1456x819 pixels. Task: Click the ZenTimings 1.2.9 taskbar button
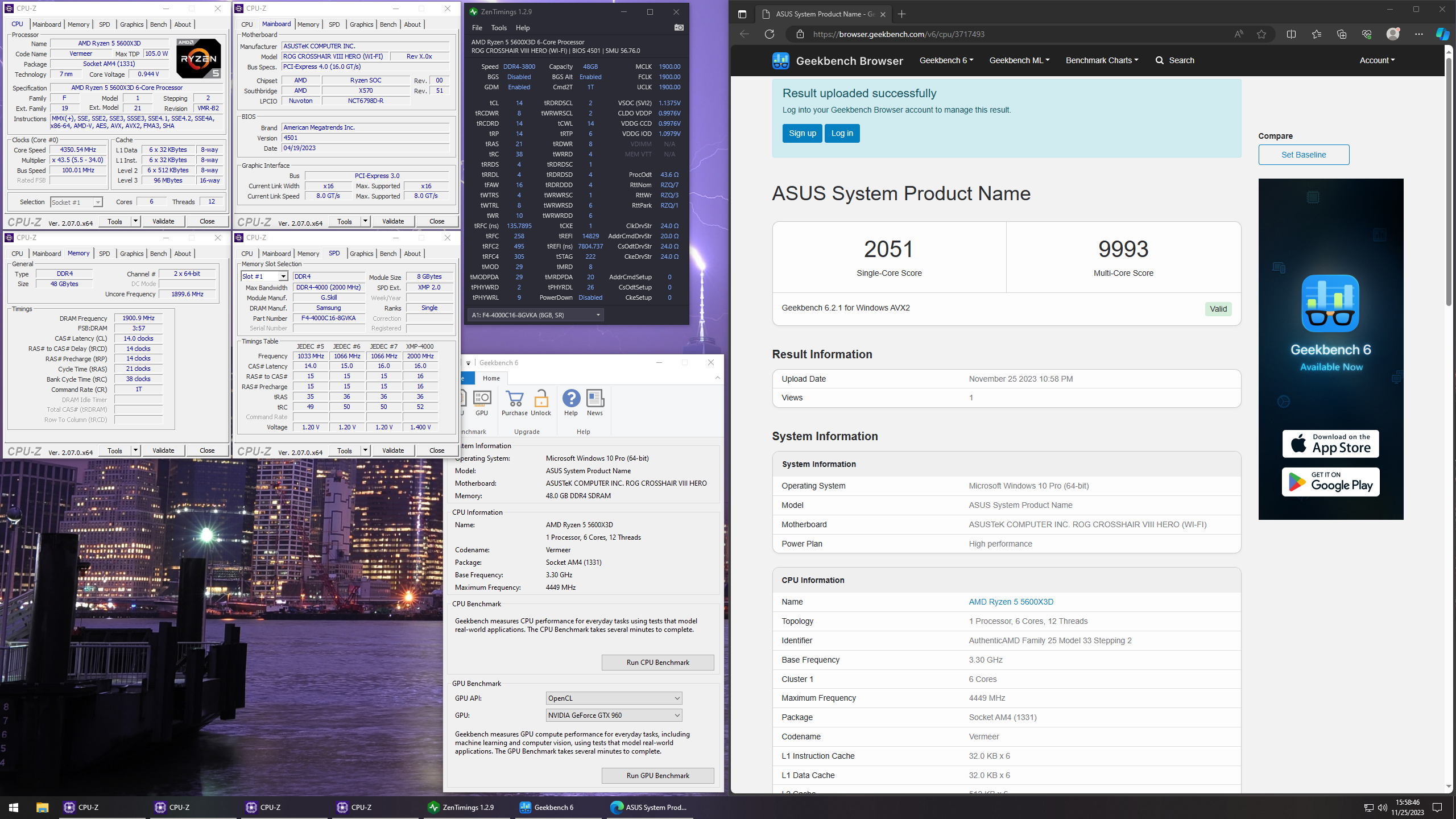click(468, 807)
